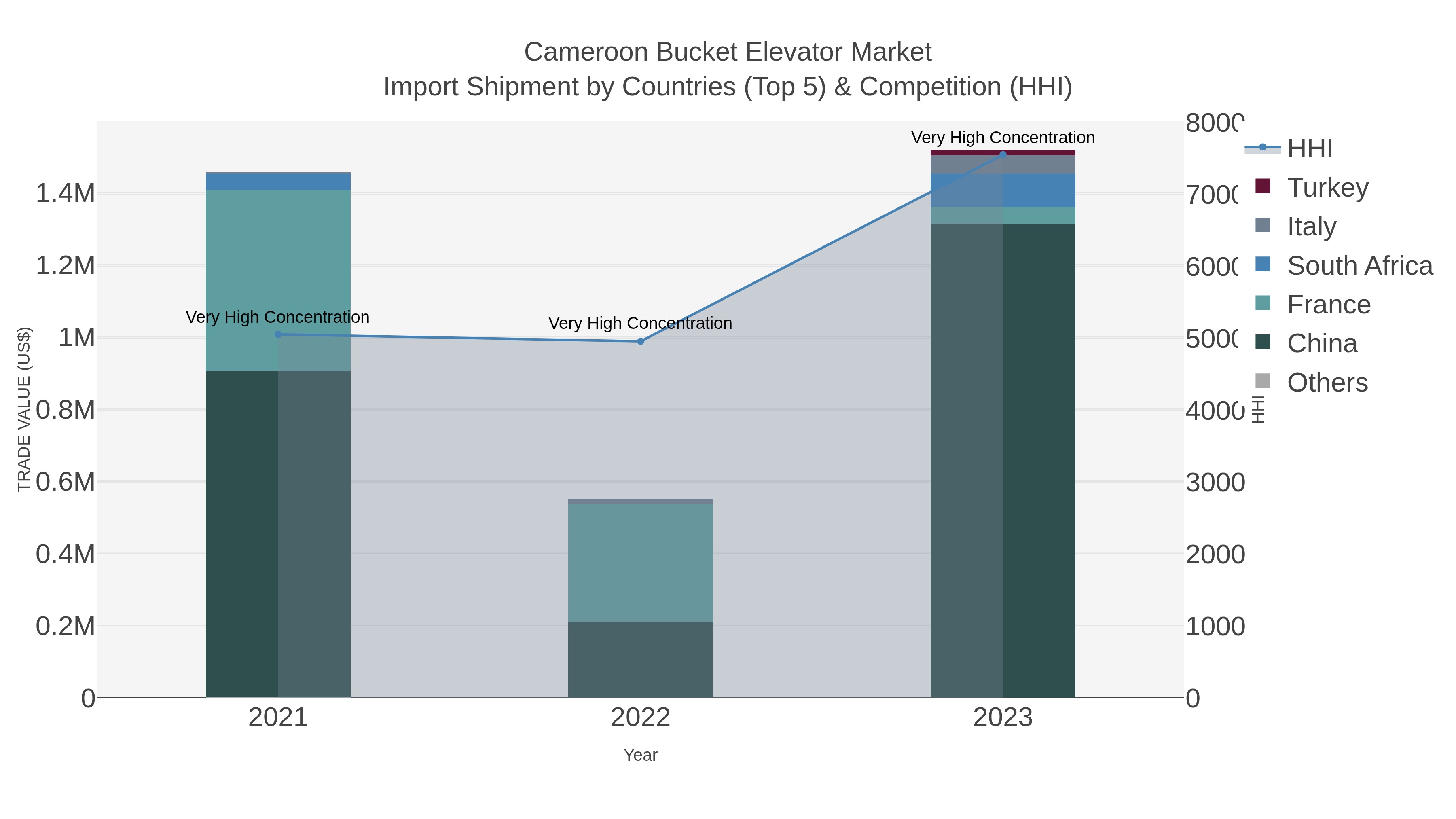
Task: Click the France bar segment for 2022
Action: pos(640,563)
